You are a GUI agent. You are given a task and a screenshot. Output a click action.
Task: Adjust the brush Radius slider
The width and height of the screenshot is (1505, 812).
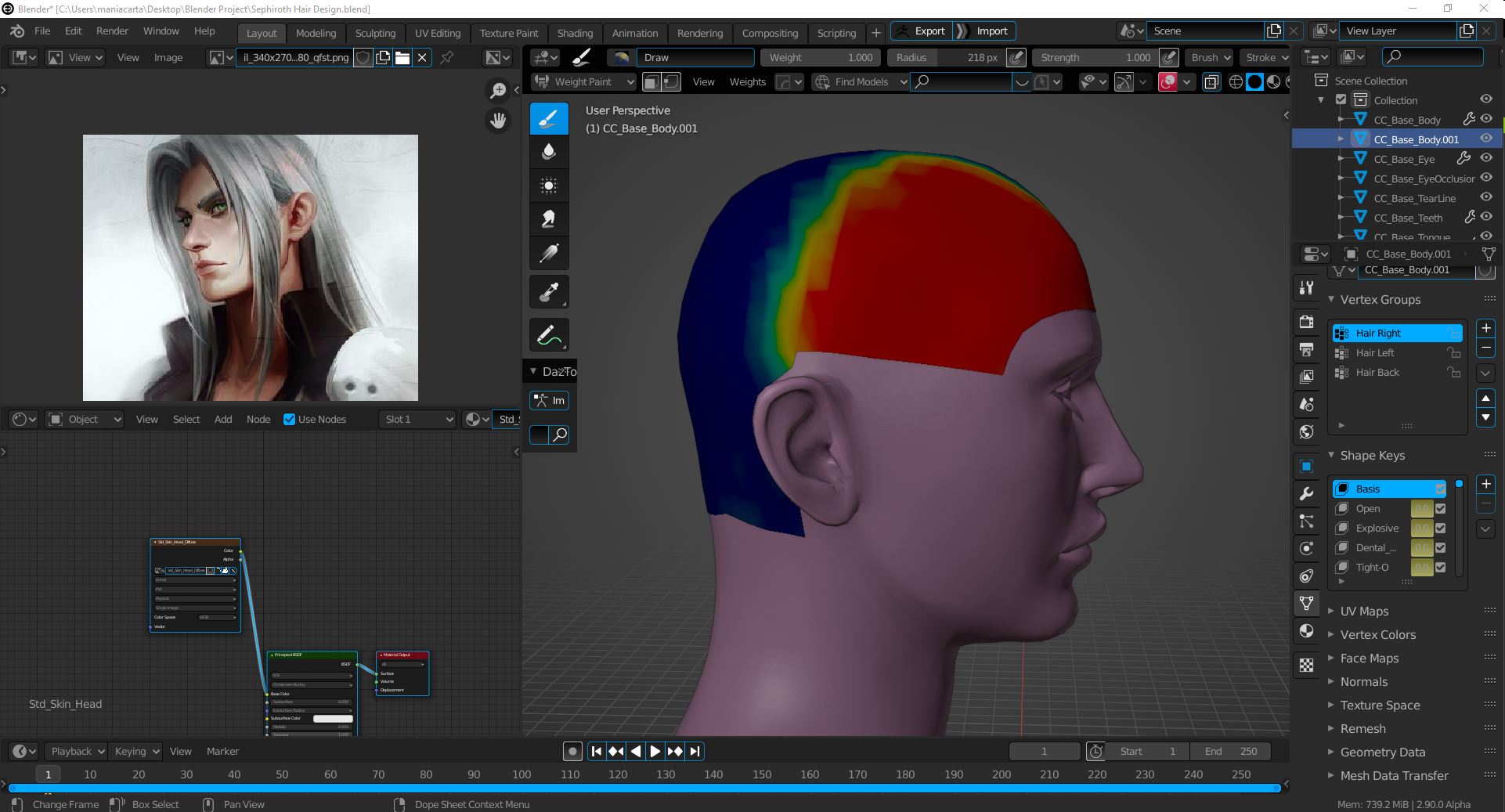click(x=947, y=57)
